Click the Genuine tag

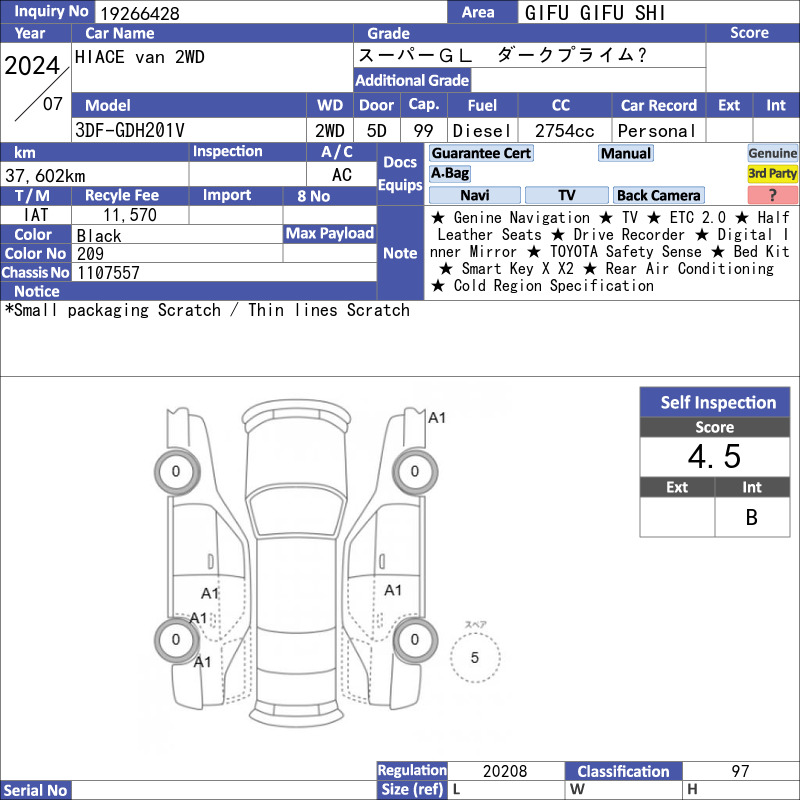[x=772, y=153]
